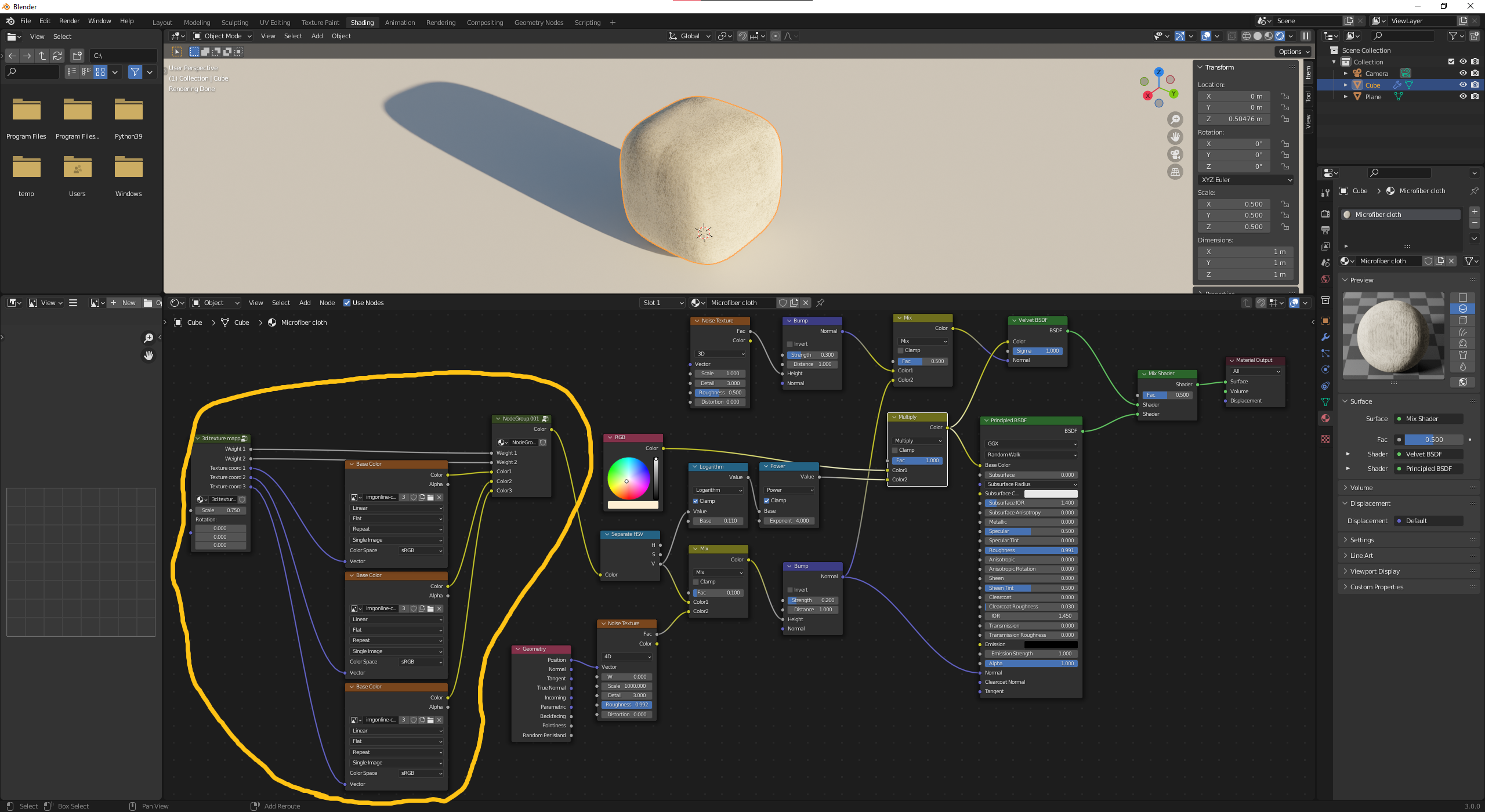The height and width of the screenshot is (812, 1485).
Task: Open XYZ Euler rotation mode dropdown
Action: 1247,180
